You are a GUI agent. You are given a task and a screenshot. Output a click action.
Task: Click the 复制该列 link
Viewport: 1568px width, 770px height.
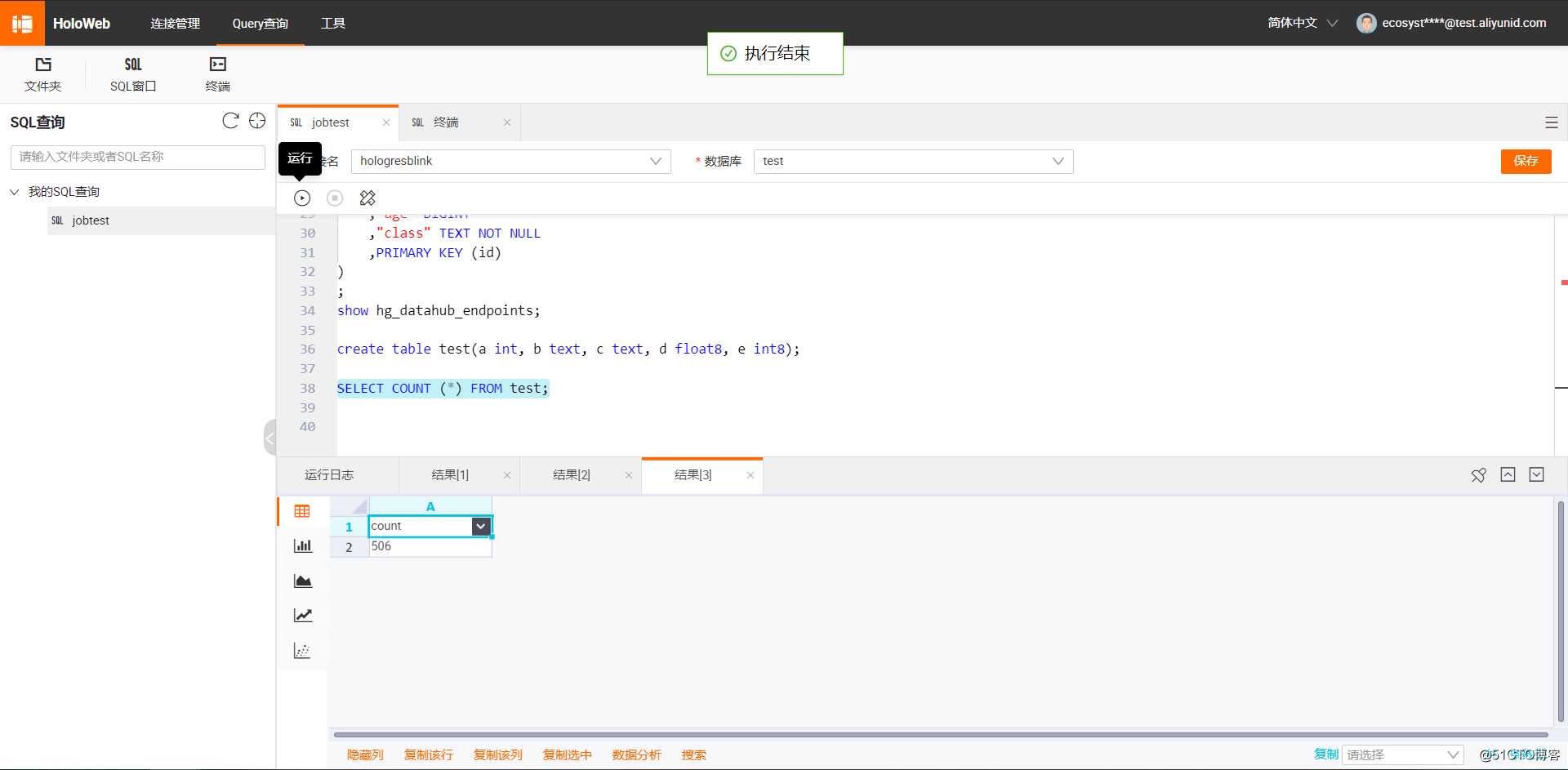pyautogui.click(x=498, y=755)
